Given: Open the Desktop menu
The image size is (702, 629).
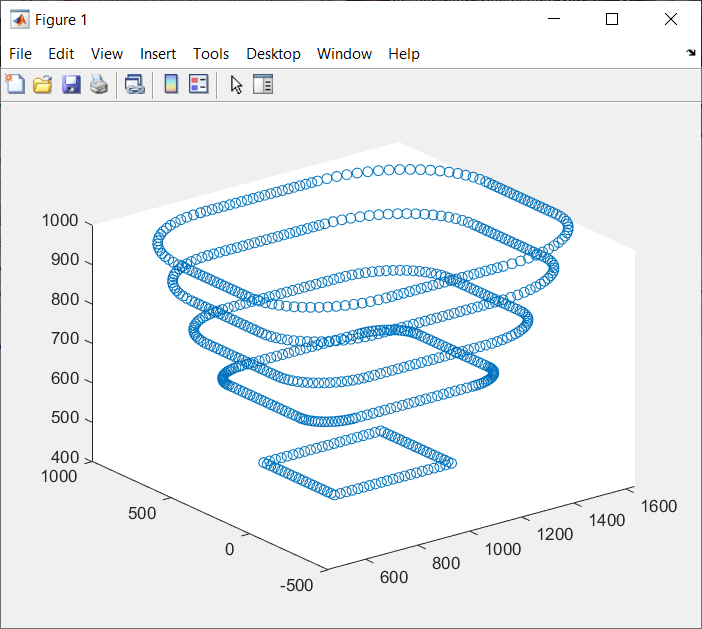Looking at the screenshot, I should pos(273,54).
